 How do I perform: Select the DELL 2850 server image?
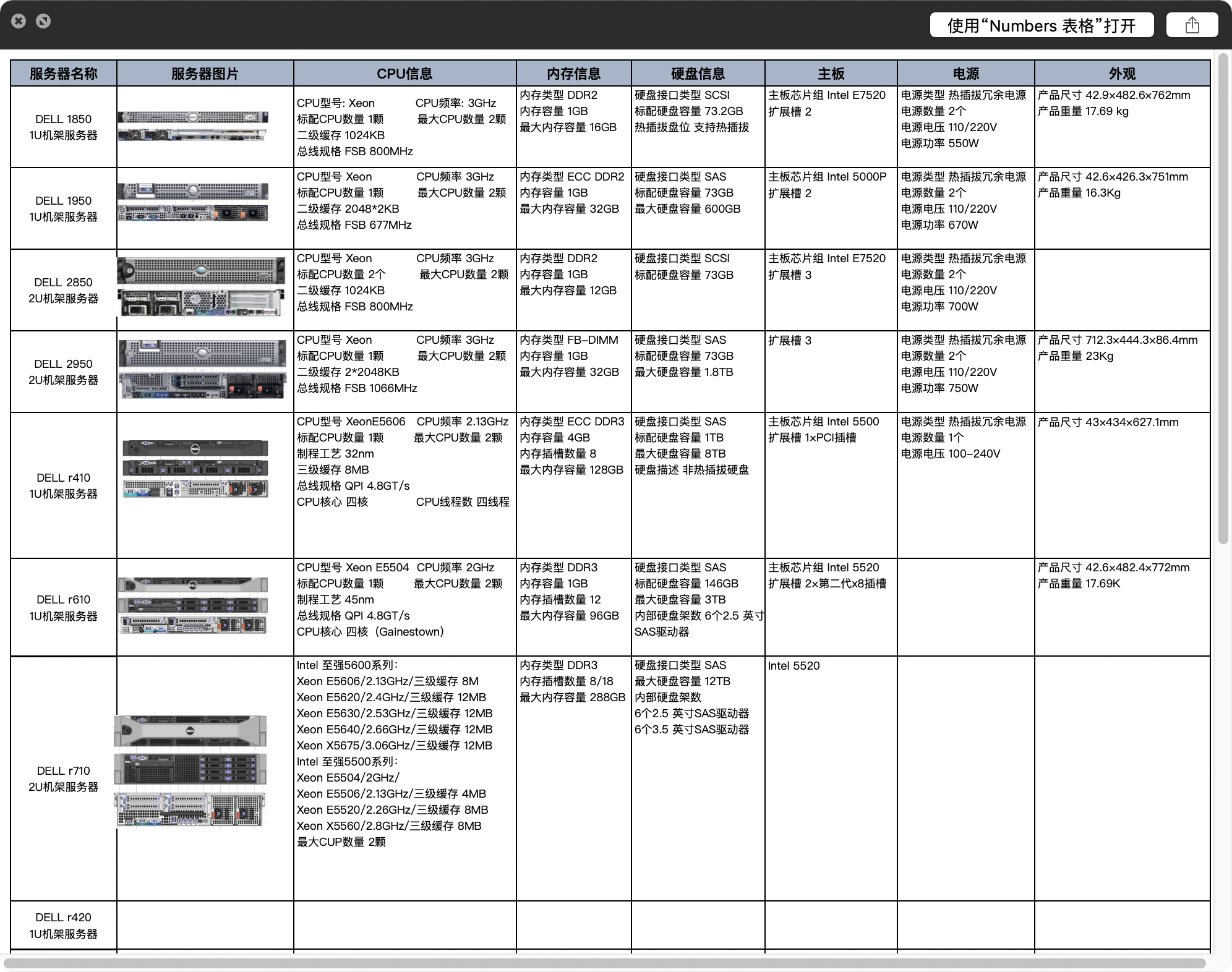click(x=200, y=287)
